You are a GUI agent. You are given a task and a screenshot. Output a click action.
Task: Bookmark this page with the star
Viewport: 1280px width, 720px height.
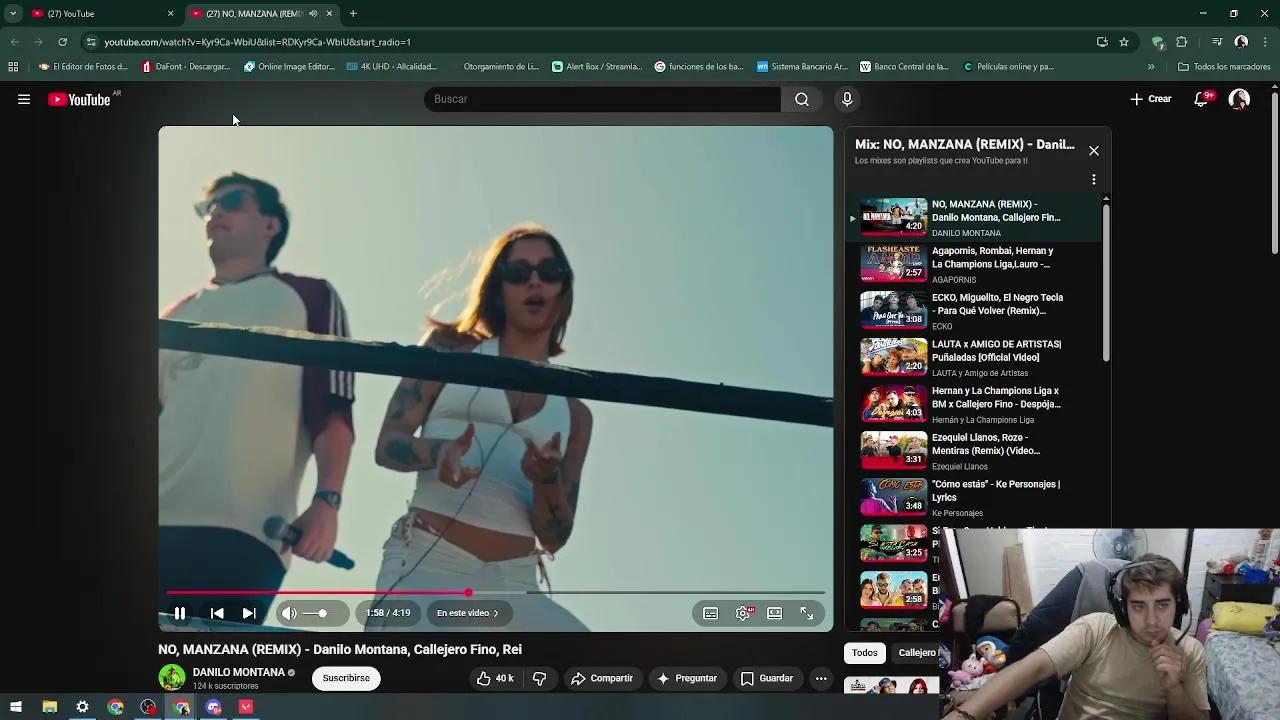pos(1124,42)
